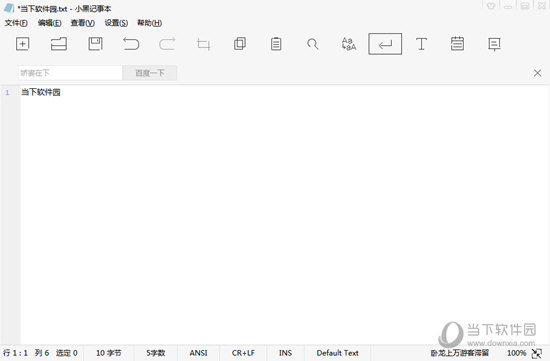The image size is (550, 361).
Task: Click the 百度一下 search button
Action: 150,73
